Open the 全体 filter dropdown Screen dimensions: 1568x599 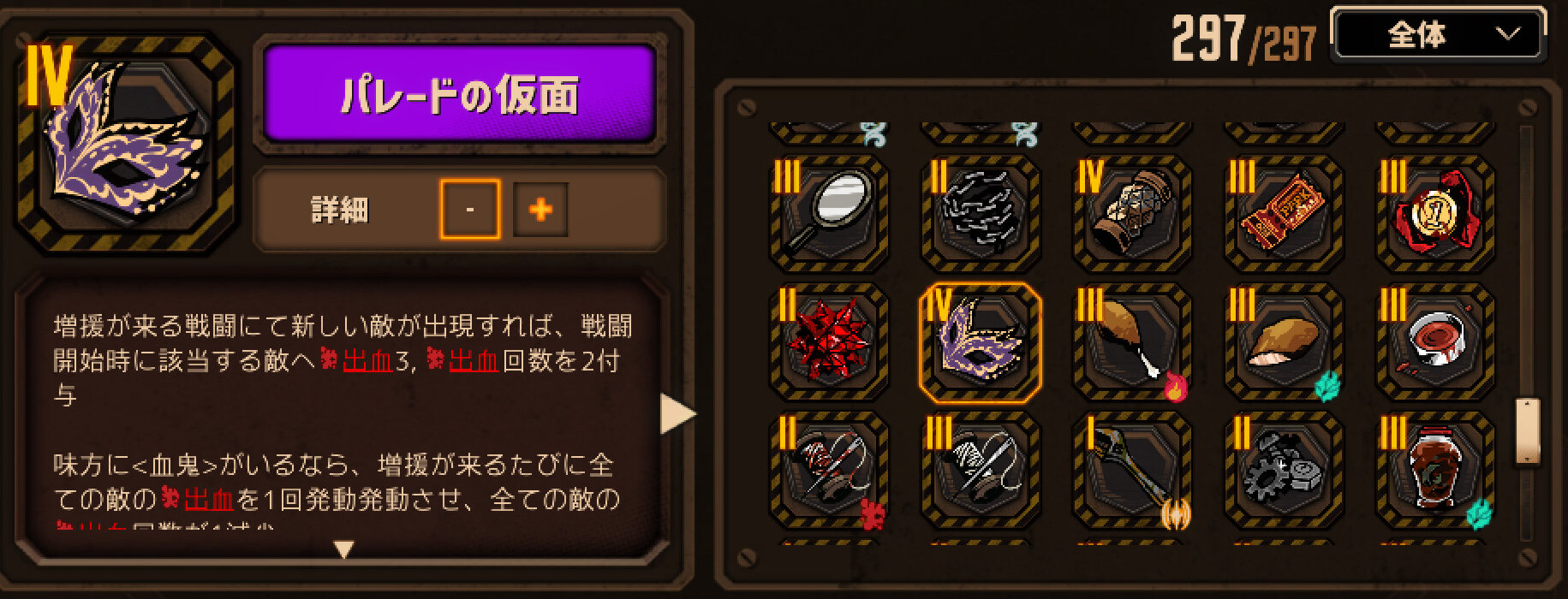[x=1440, y=35]
